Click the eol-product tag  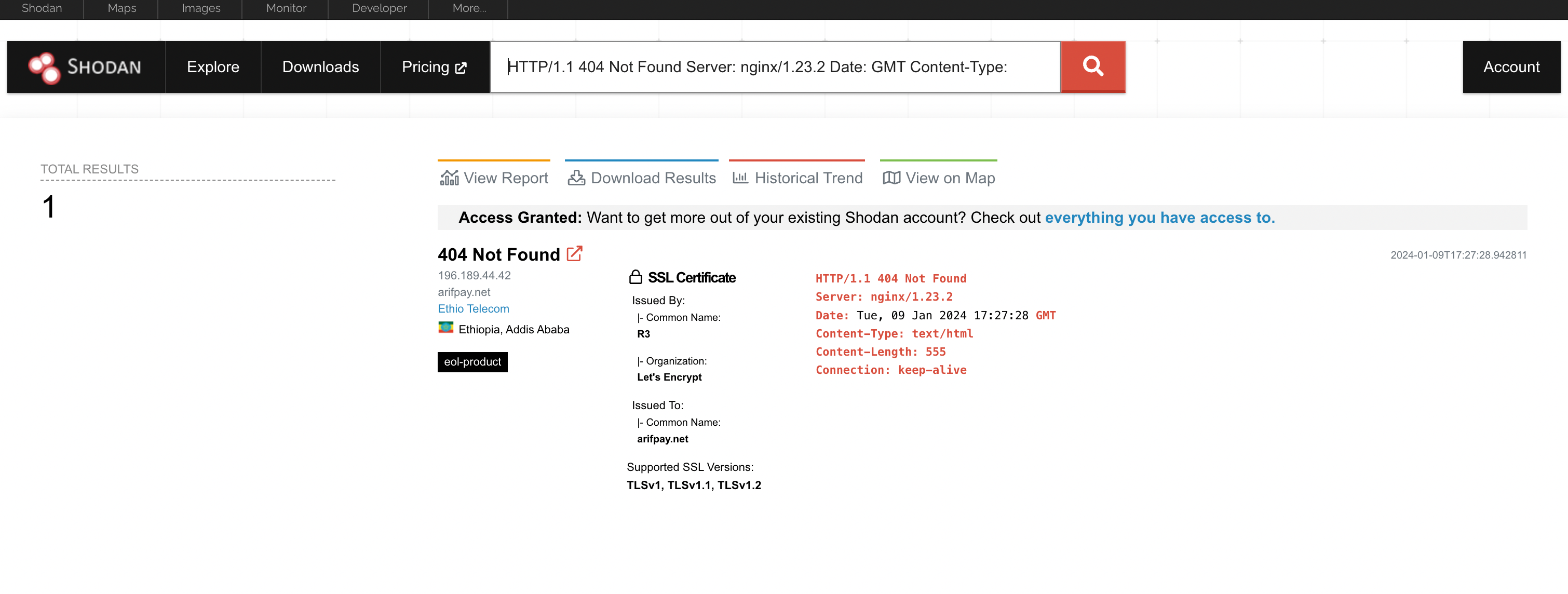tap(472, 361)
